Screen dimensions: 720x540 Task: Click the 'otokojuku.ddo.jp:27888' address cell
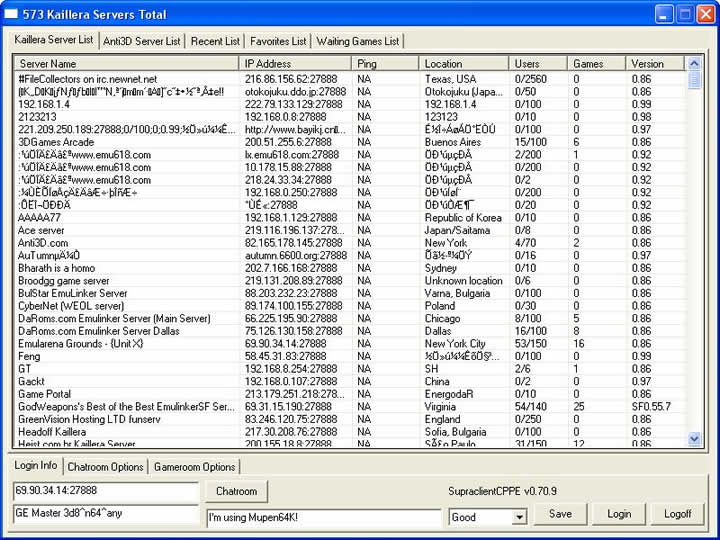(x=295, y=91)
